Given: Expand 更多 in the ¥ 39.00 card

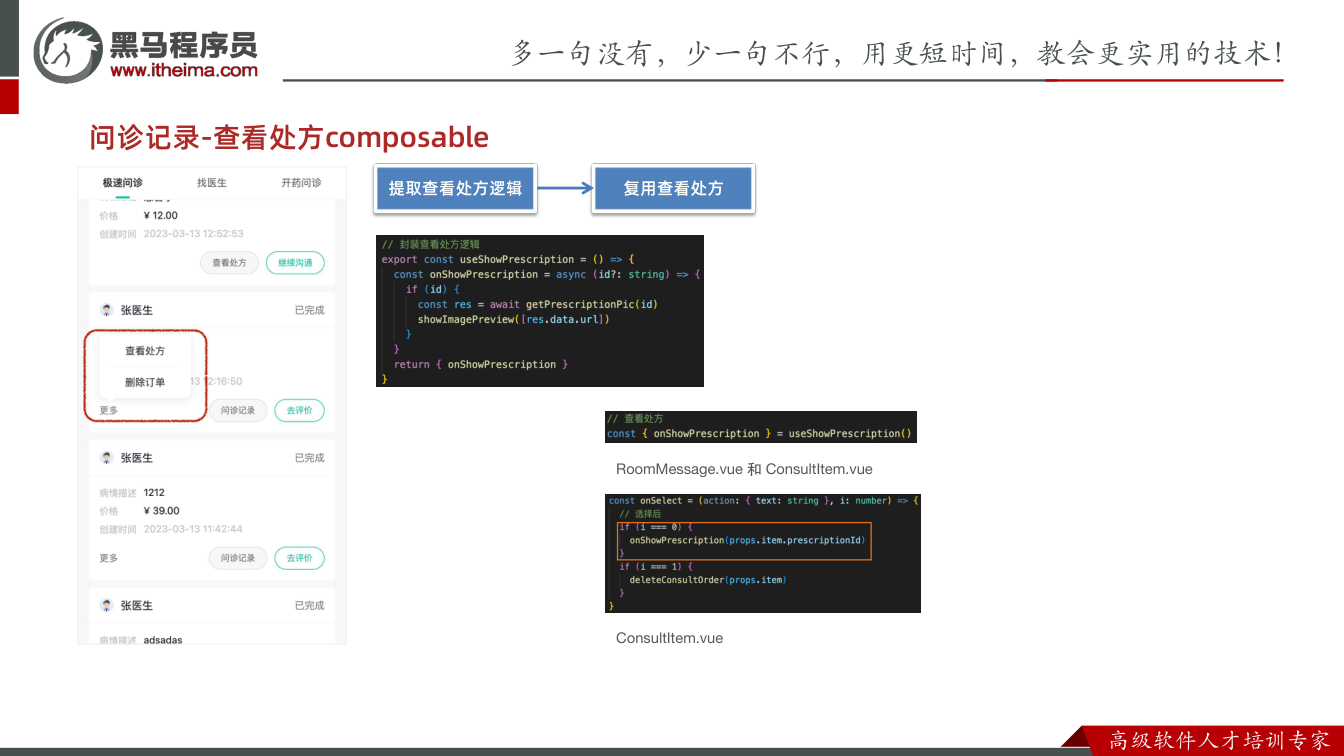Looking at the screenshot, I should click(x=109, y=558).
